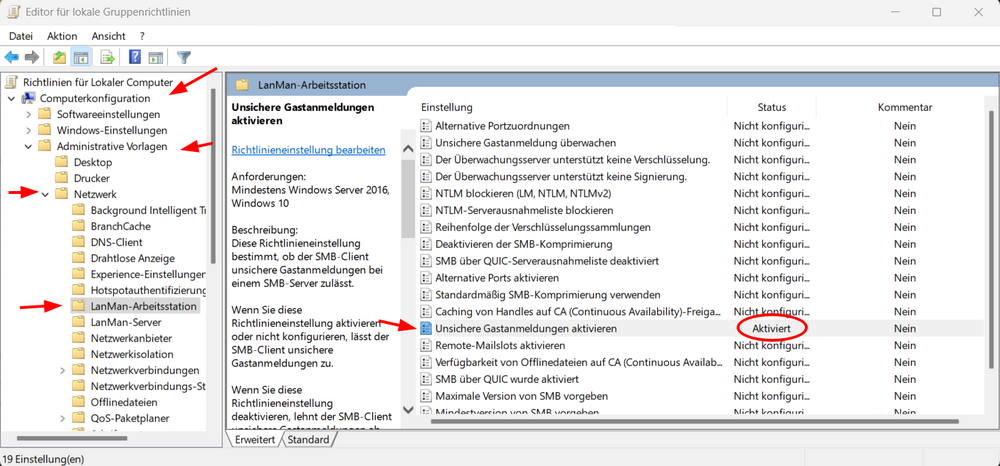
Task: Open the Aktion menu
Action: (x=62, y=36)
